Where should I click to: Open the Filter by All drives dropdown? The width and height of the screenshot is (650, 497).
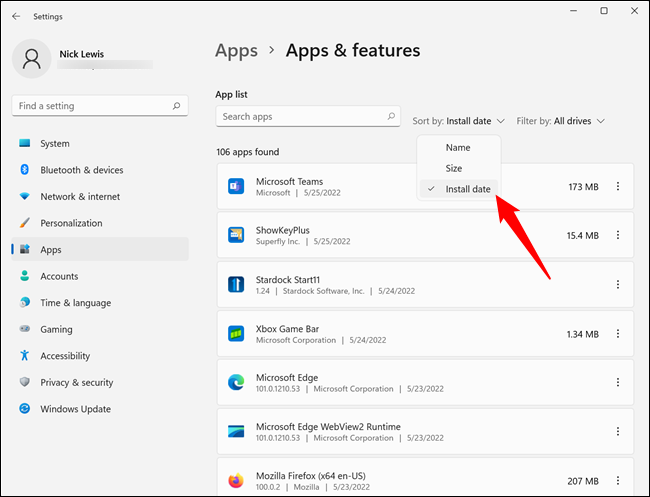(x=560, y=121)
